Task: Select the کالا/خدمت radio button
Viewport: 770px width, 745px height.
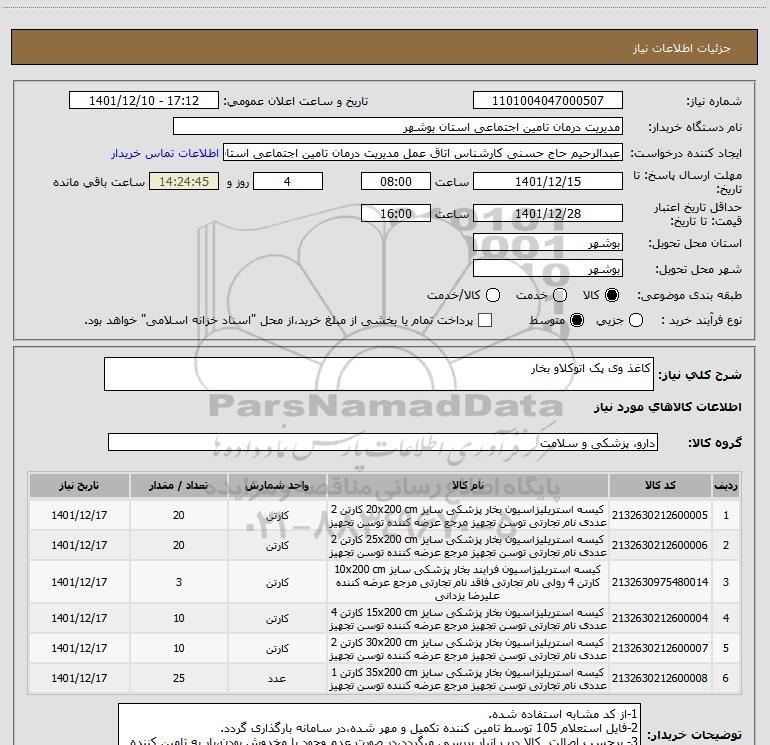Action: [x=493, y=295]
